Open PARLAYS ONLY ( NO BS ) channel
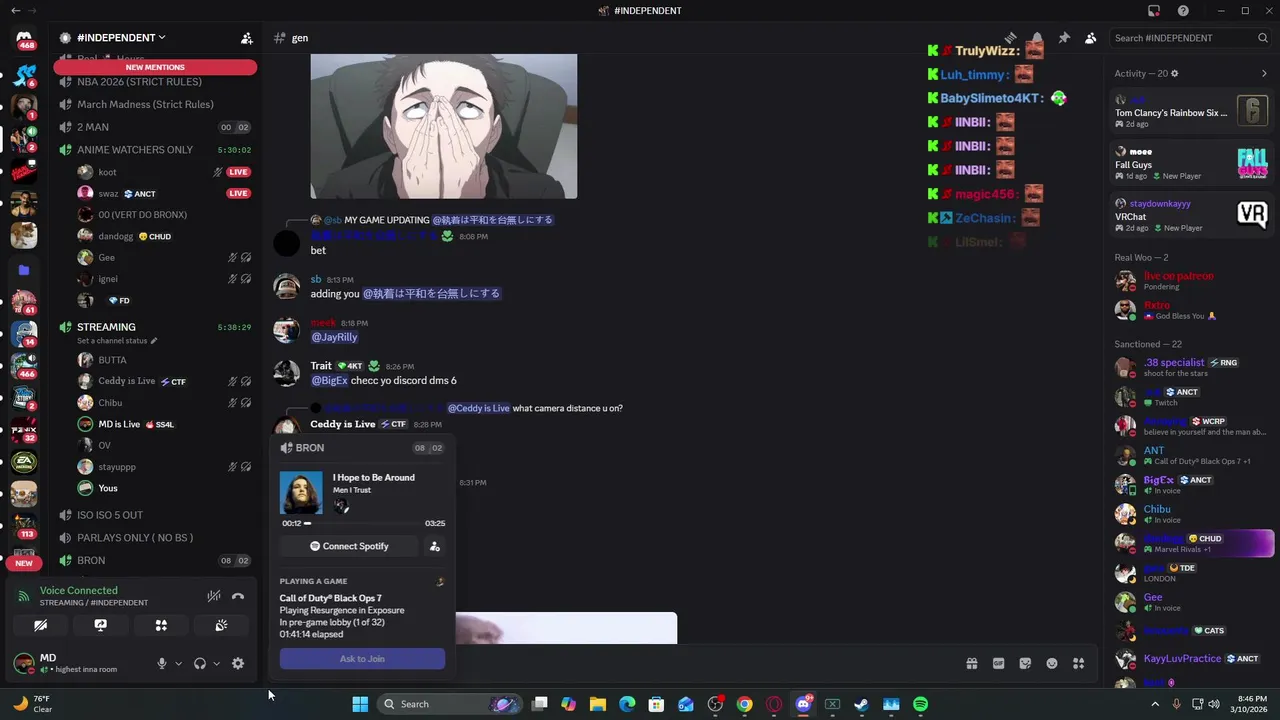 pos(155,537)
